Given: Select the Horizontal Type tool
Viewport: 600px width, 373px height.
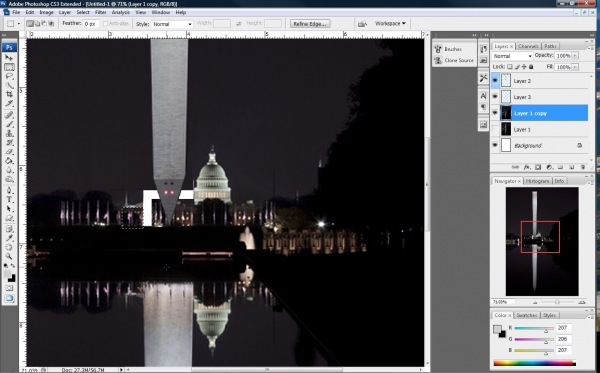Looking at the screenshot, I should tap(9, 199).
